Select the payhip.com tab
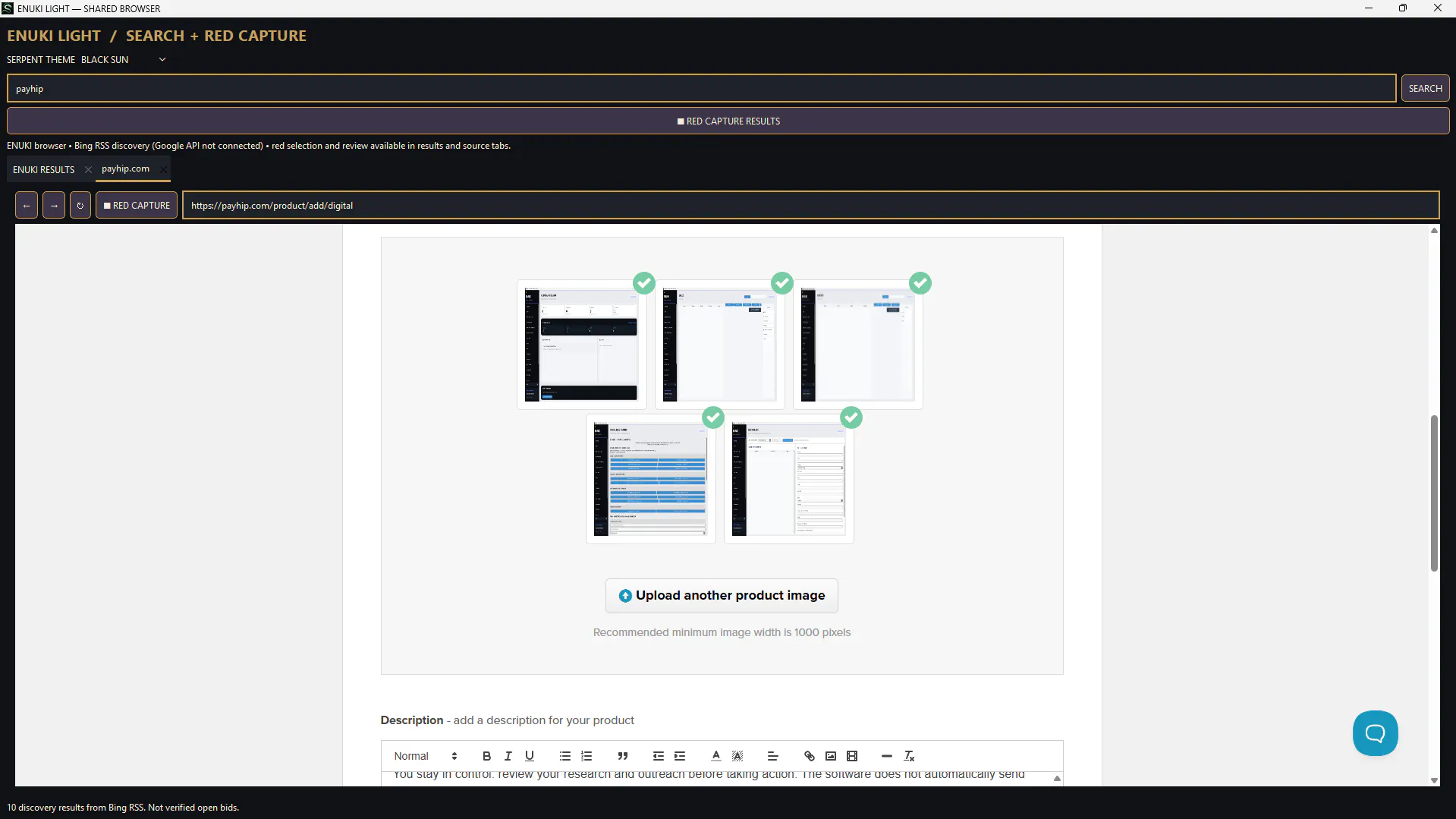This screenshot has width=1456, height=819. point(125,169)
